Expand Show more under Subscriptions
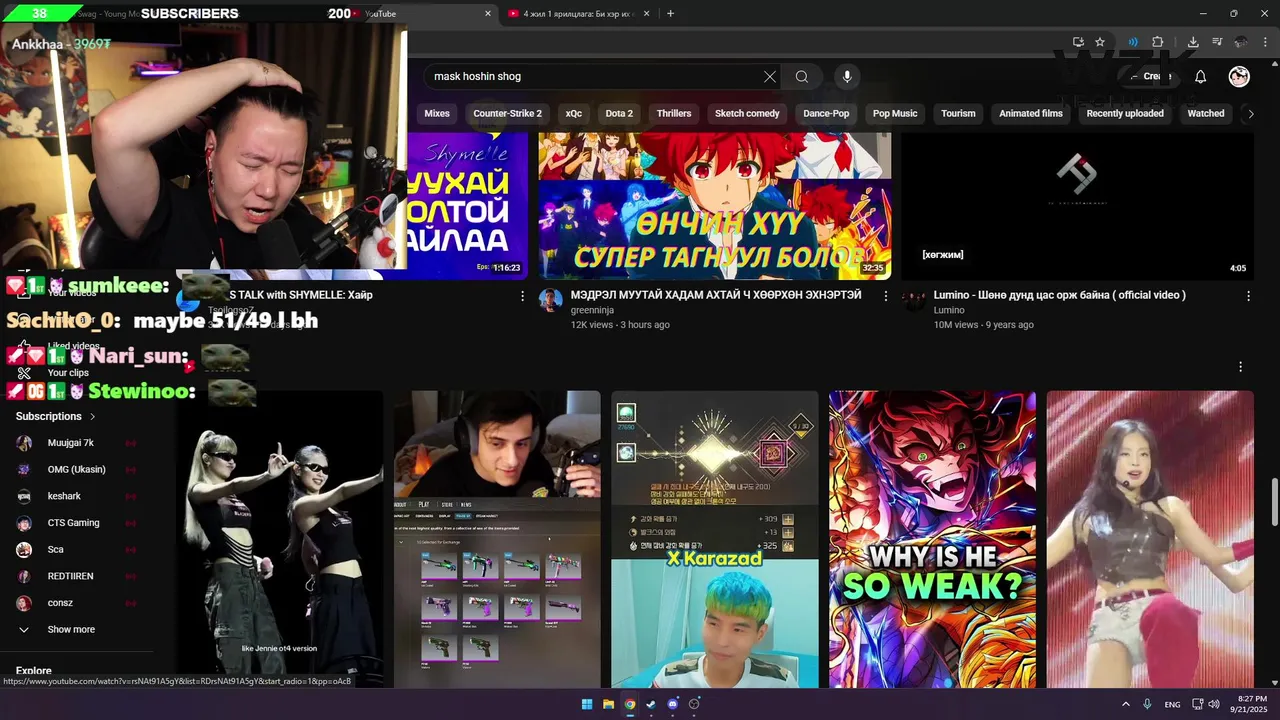 point(70,630)
